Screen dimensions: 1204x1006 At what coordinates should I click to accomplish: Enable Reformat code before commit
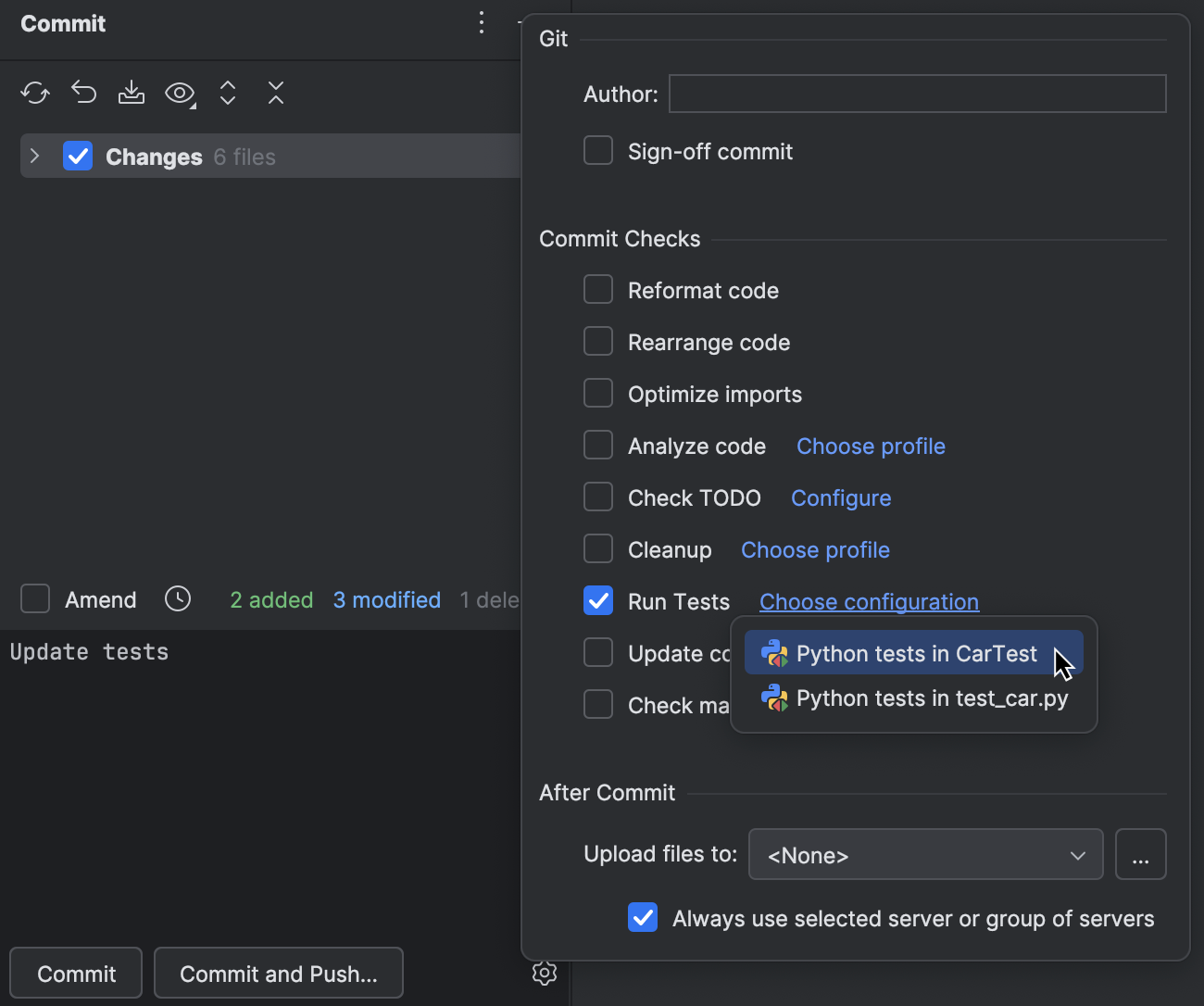[597, 289]
